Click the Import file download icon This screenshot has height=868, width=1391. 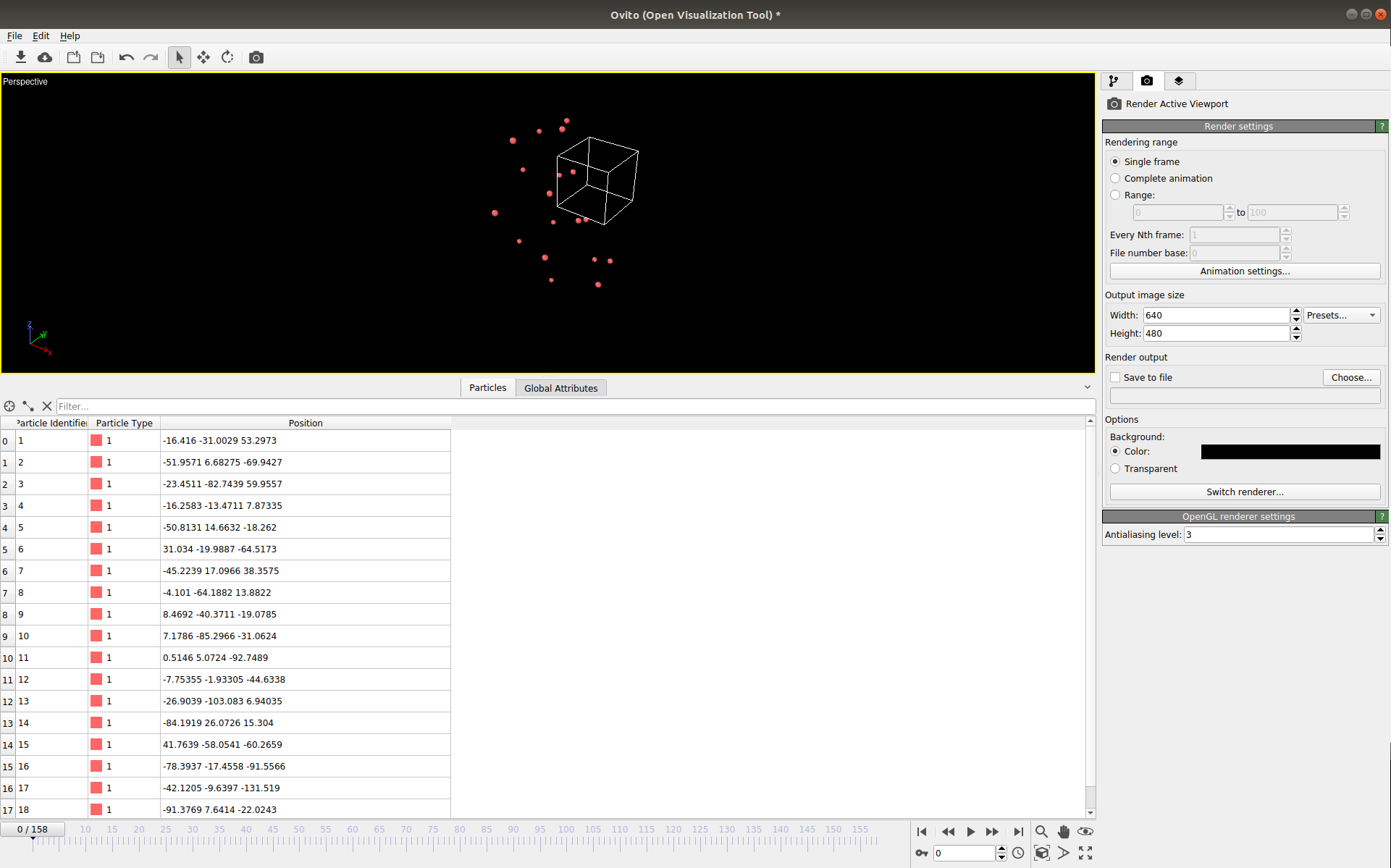tap(21, 57)
